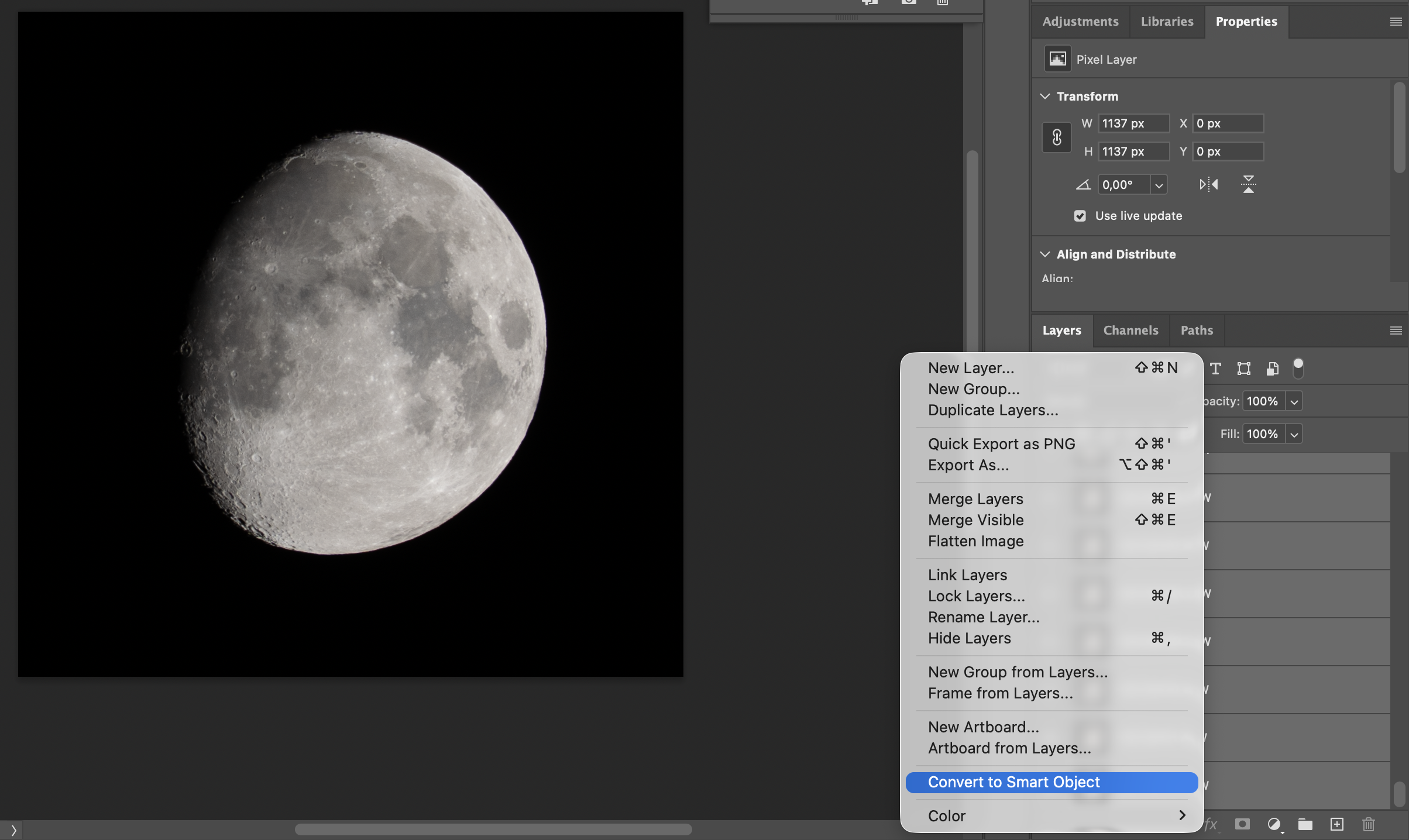Delete the layer with the trash icon
The width and height of the screenshot is (1409, 840).
coord(1368,825)
